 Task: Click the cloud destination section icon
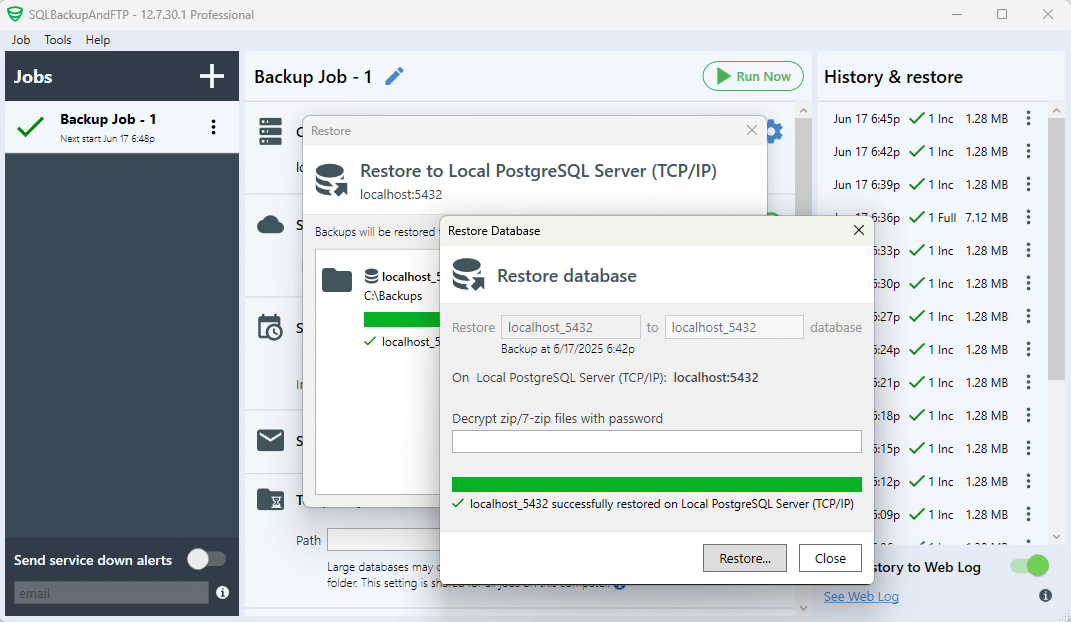(270, 225)
